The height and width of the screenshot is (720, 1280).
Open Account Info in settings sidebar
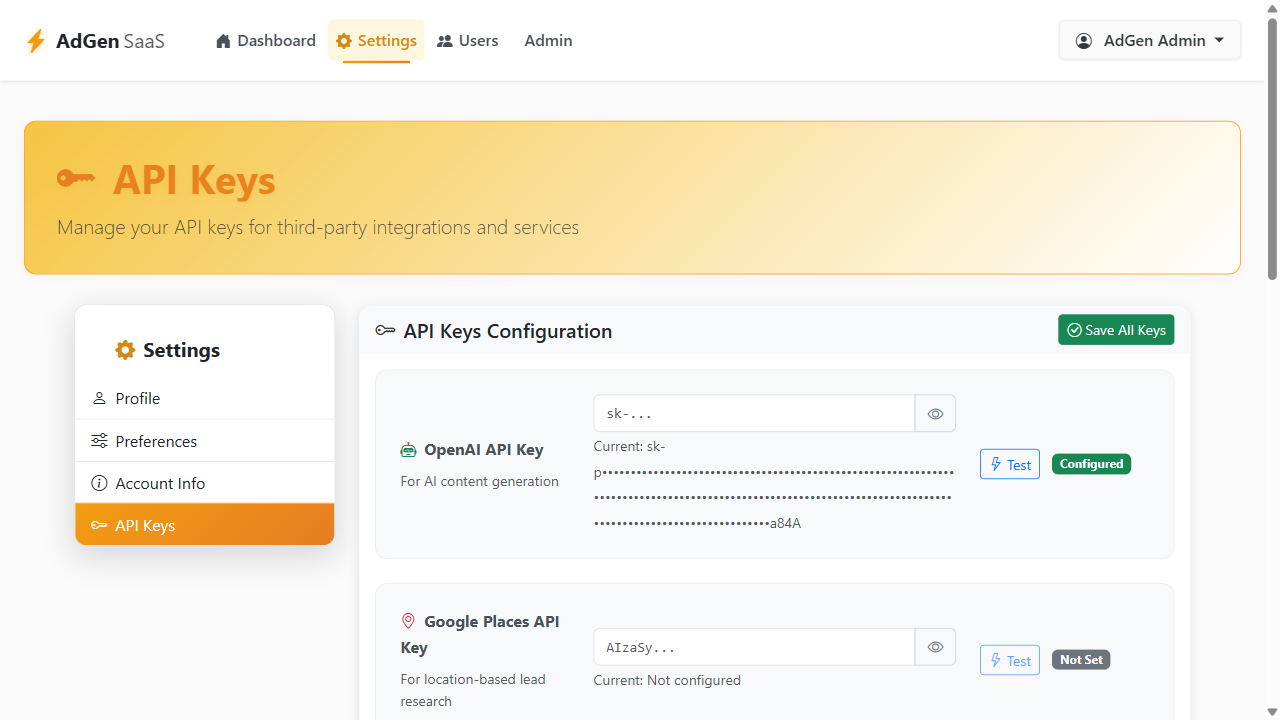point(205,483)
